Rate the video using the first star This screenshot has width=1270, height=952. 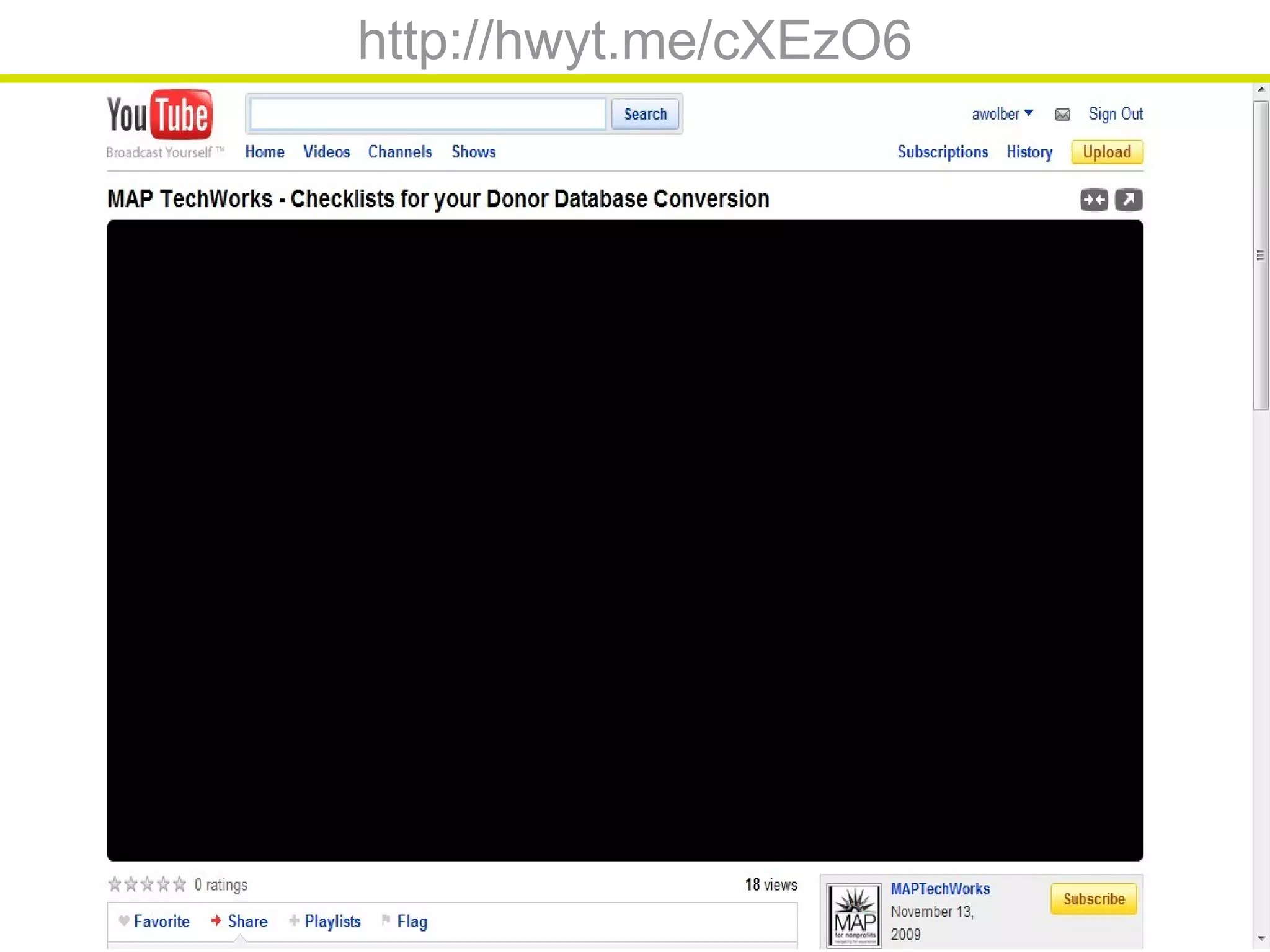(115, 884)
